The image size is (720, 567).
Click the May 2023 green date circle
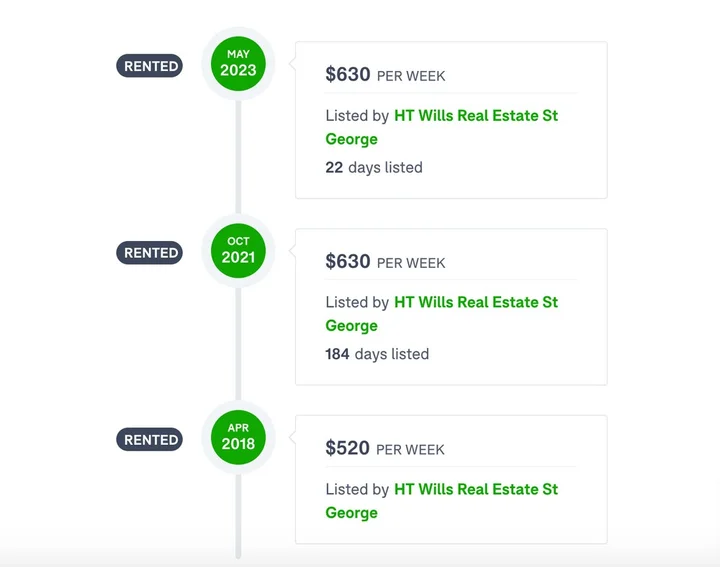pyautogui.click(x=238, y=64)
